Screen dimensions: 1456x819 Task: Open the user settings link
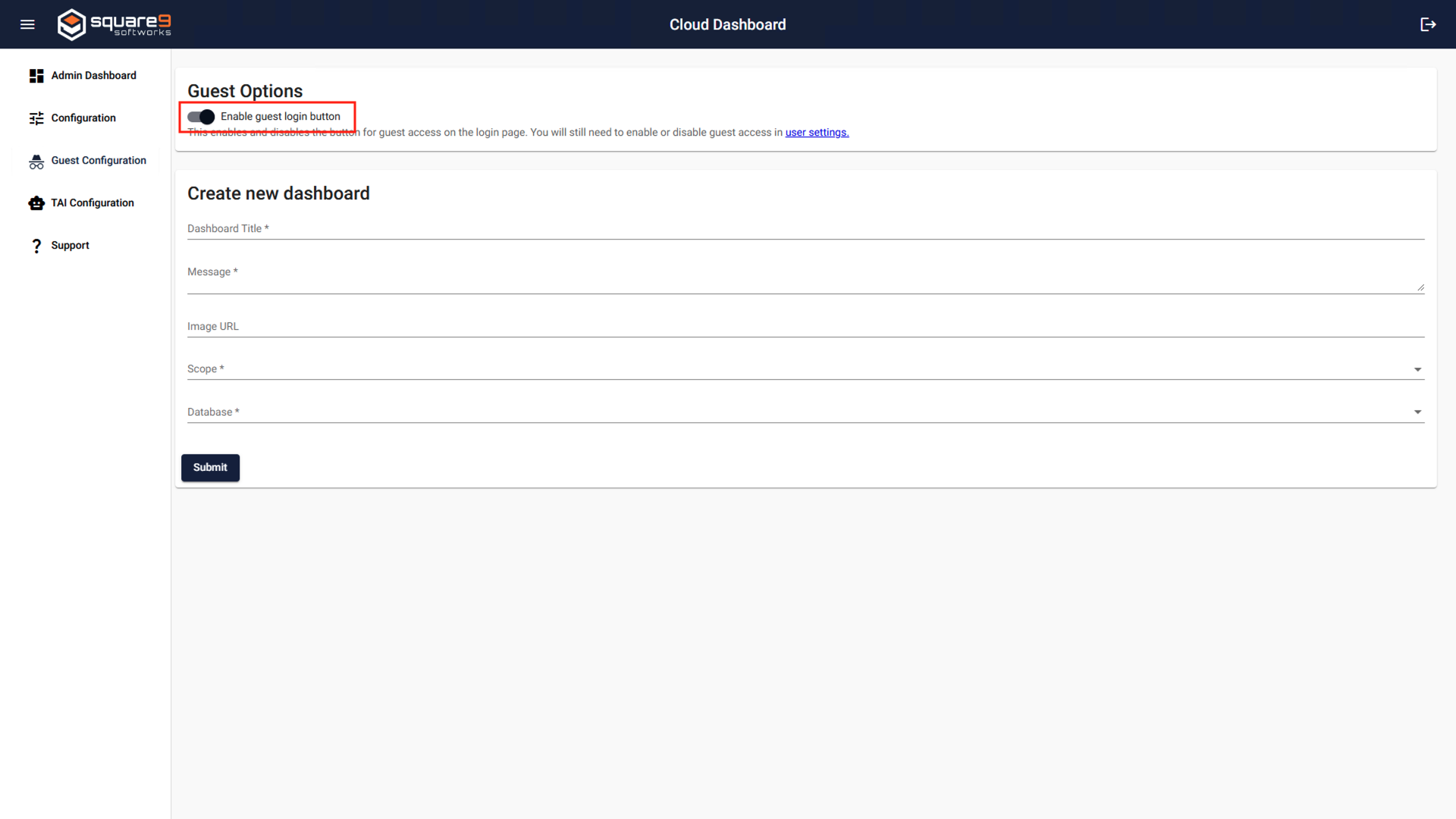817,132
